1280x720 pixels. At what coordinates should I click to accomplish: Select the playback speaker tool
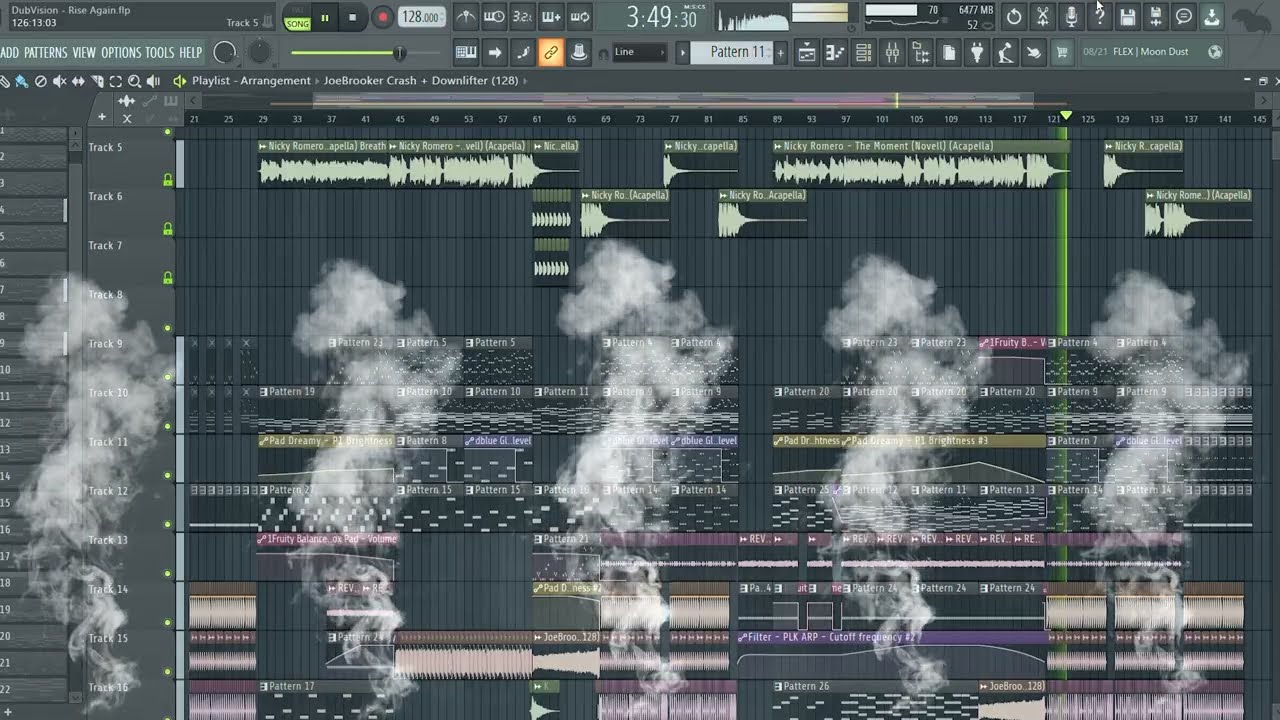pyautogui.click(x=153, y=81)
